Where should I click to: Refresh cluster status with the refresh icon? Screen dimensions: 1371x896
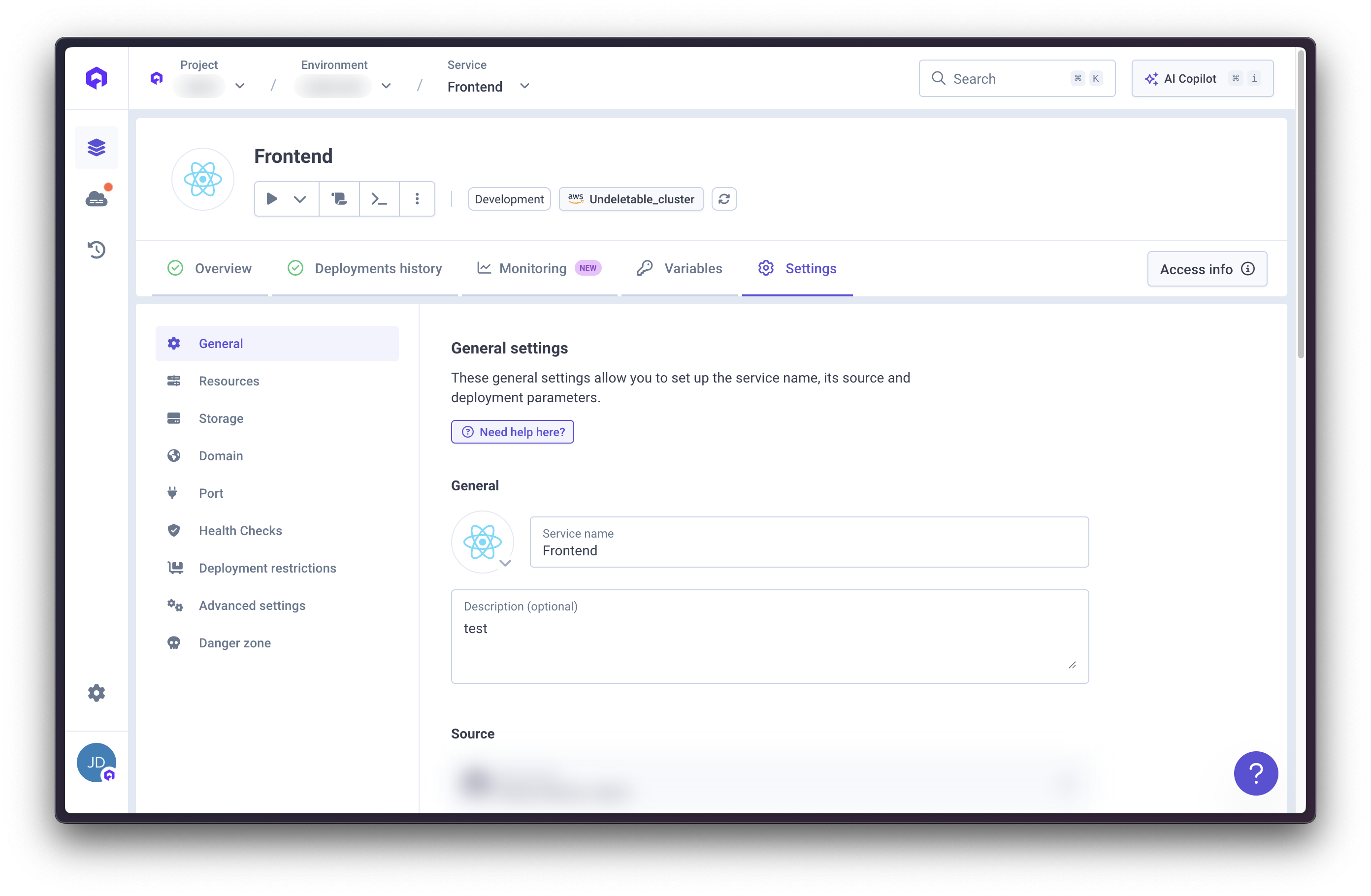pyautogui.click(x=724, y=199)
